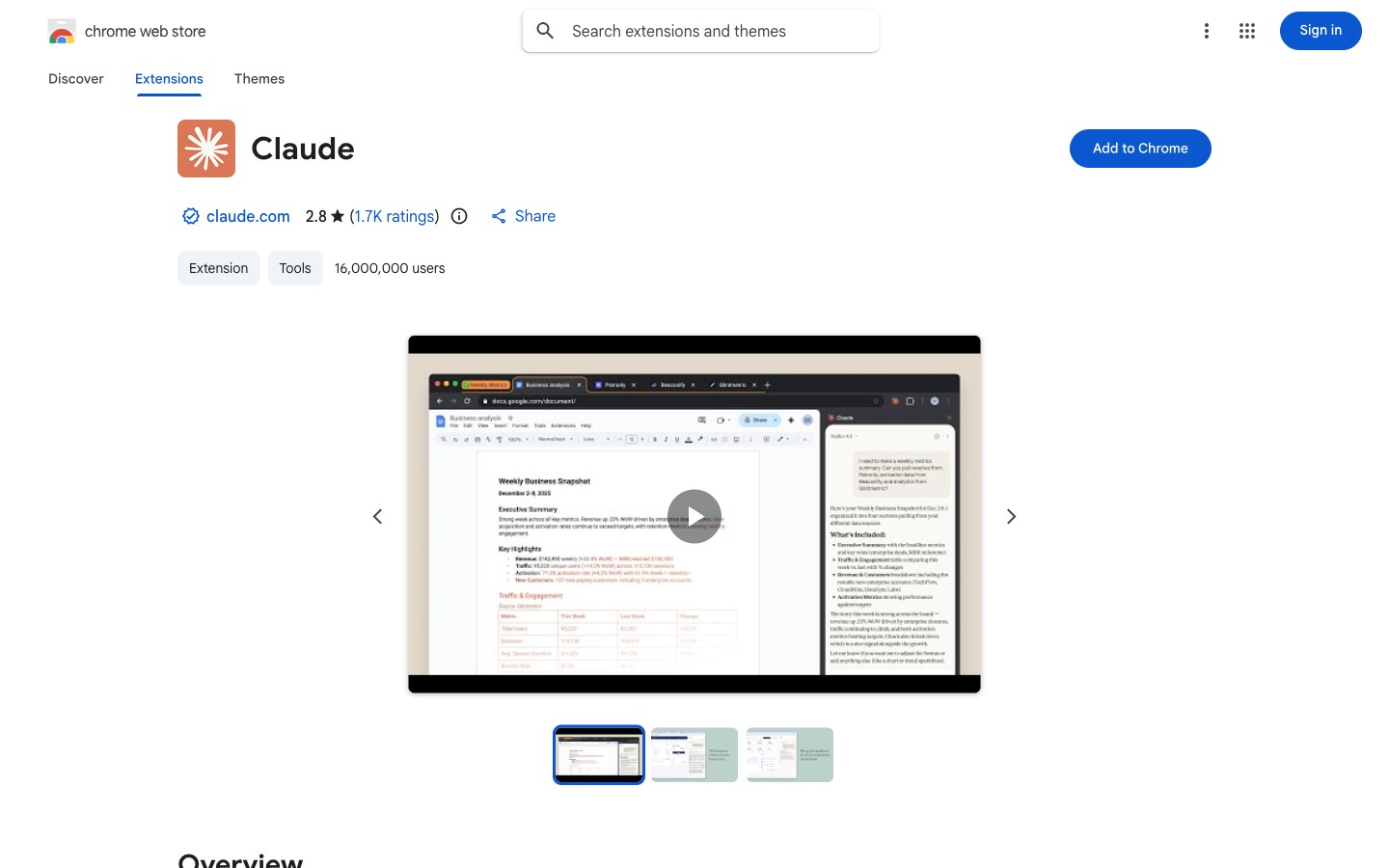Click the verified publisher badge icon
The image size is (1389, 868).
[x=191, y=216]
